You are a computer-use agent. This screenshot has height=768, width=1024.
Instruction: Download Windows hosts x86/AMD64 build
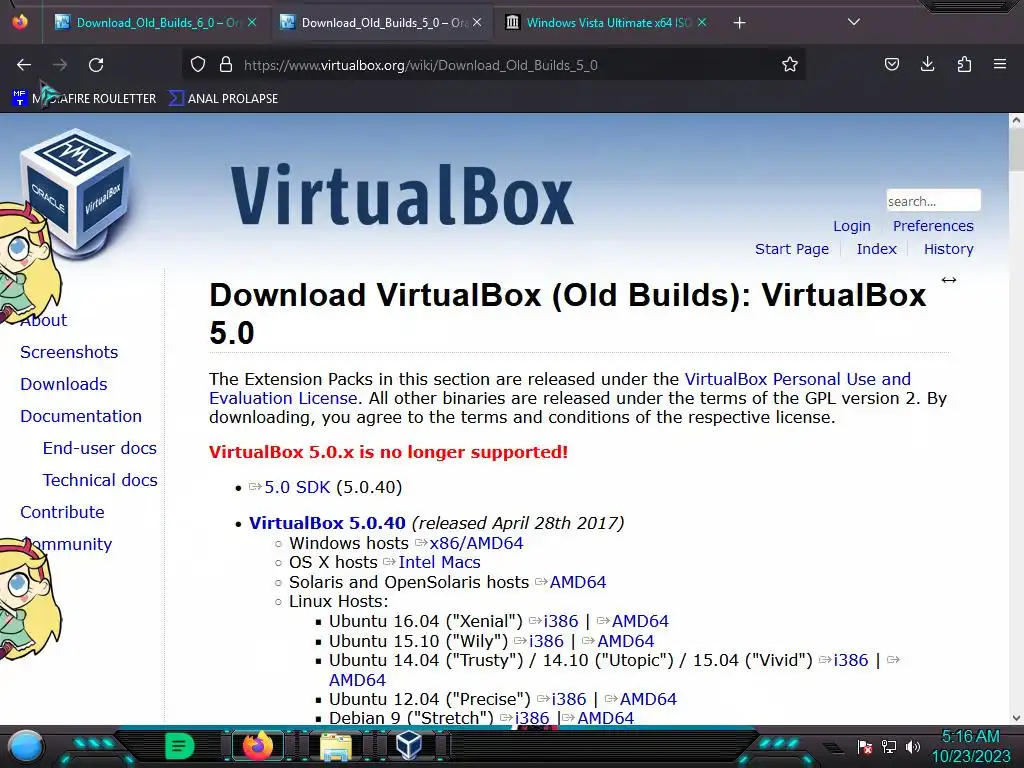point(476,543)
